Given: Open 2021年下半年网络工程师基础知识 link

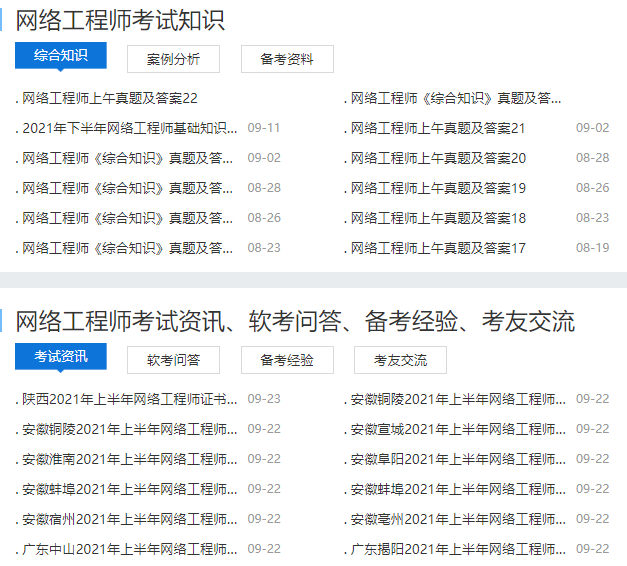Looking at the screenshot, I should coord(130,128).
